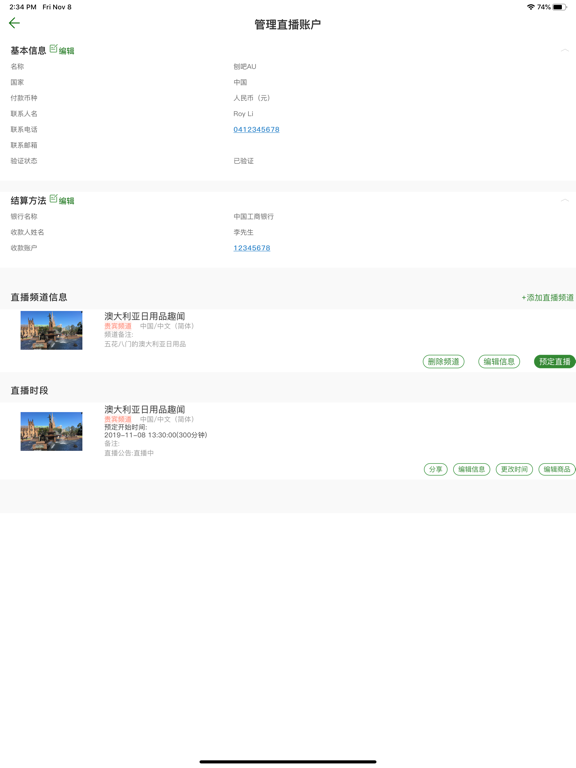
Task: Collapse the 基本信息 section chevron
Action: 565,50
